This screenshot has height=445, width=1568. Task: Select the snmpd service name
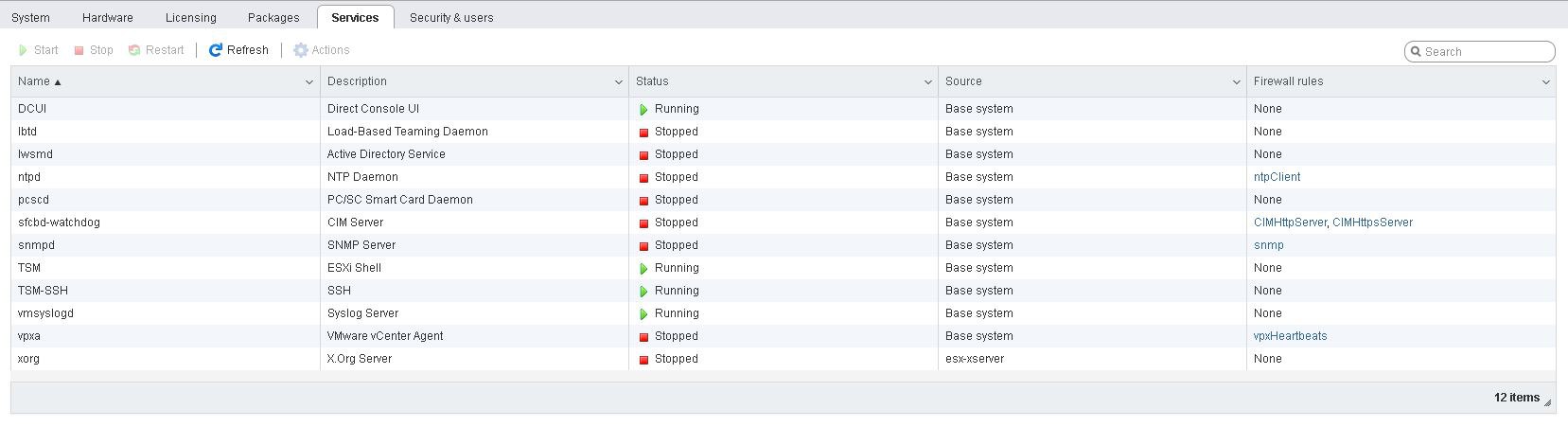[36, 245]
